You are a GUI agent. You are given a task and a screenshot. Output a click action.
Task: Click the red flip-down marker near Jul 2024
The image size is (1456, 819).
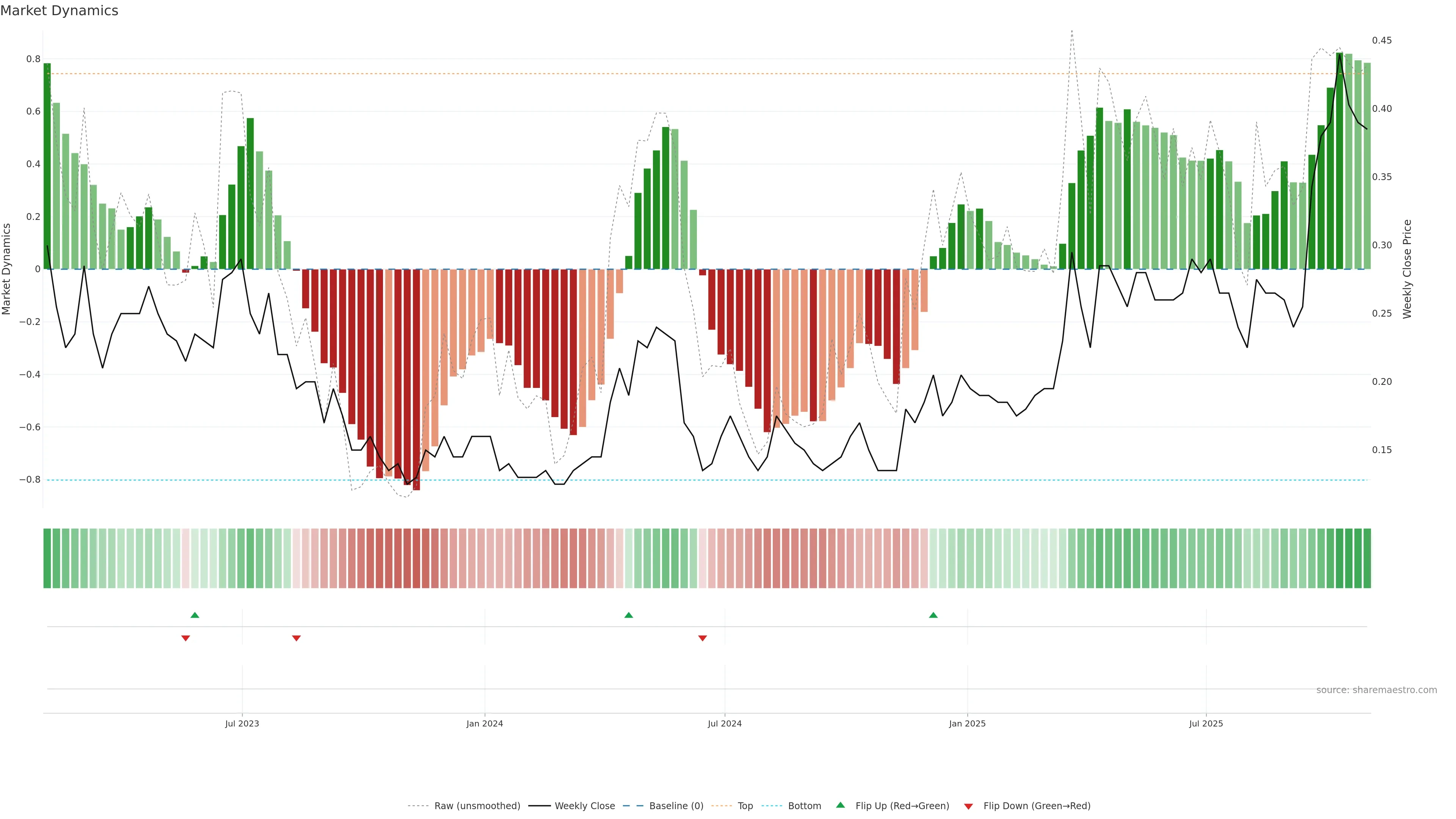tap(703, 638)
